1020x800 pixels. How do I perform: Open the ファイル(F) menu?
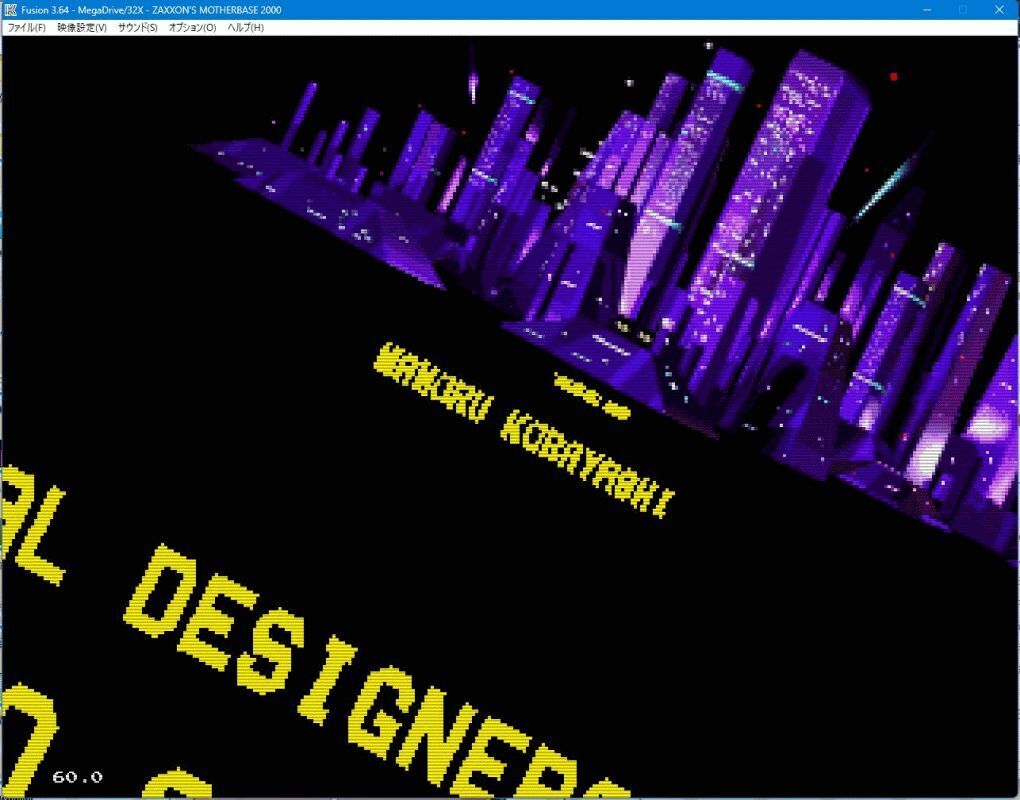26,27
